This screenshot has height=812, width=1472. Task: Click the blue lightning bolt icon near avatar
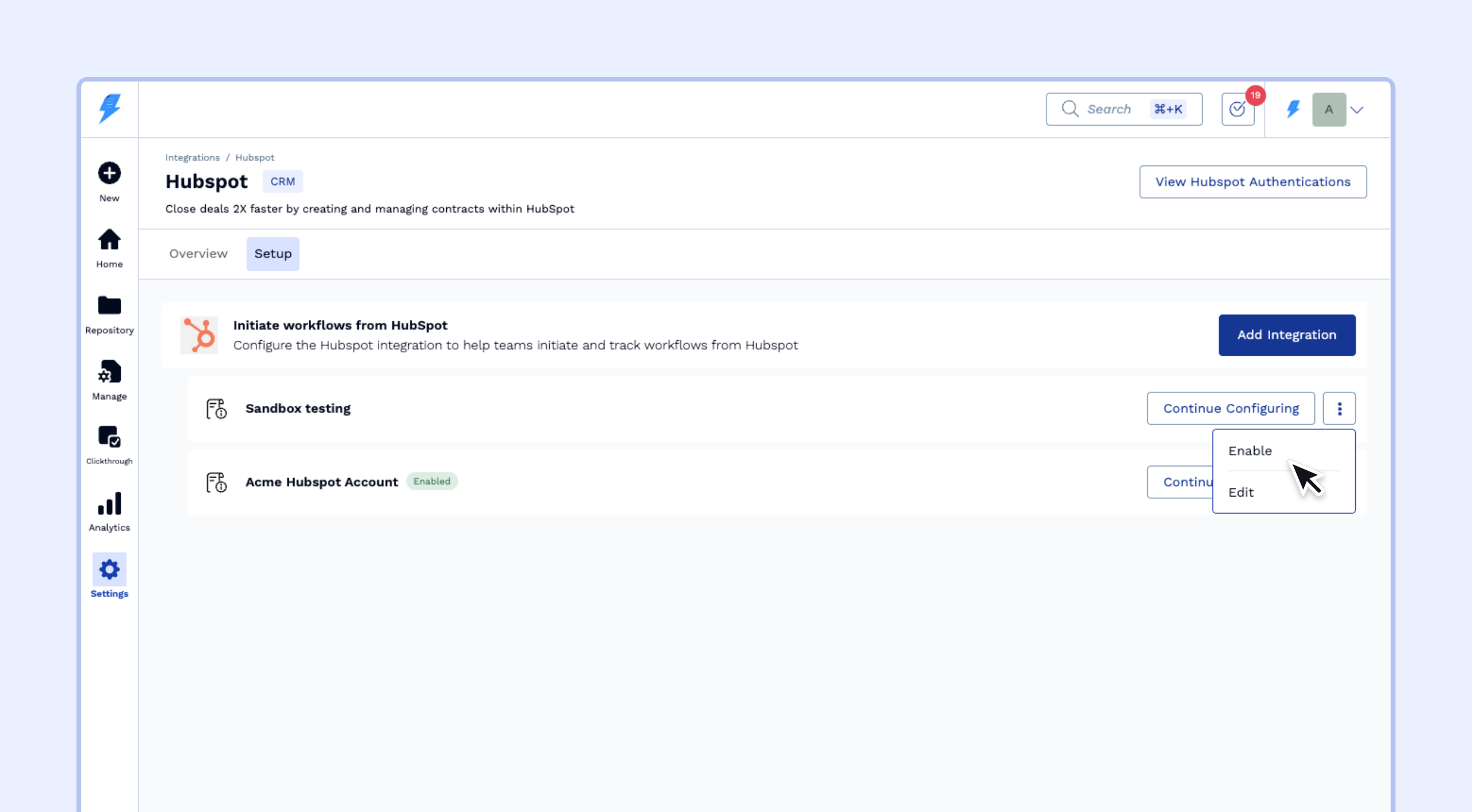pos(1293,109)
